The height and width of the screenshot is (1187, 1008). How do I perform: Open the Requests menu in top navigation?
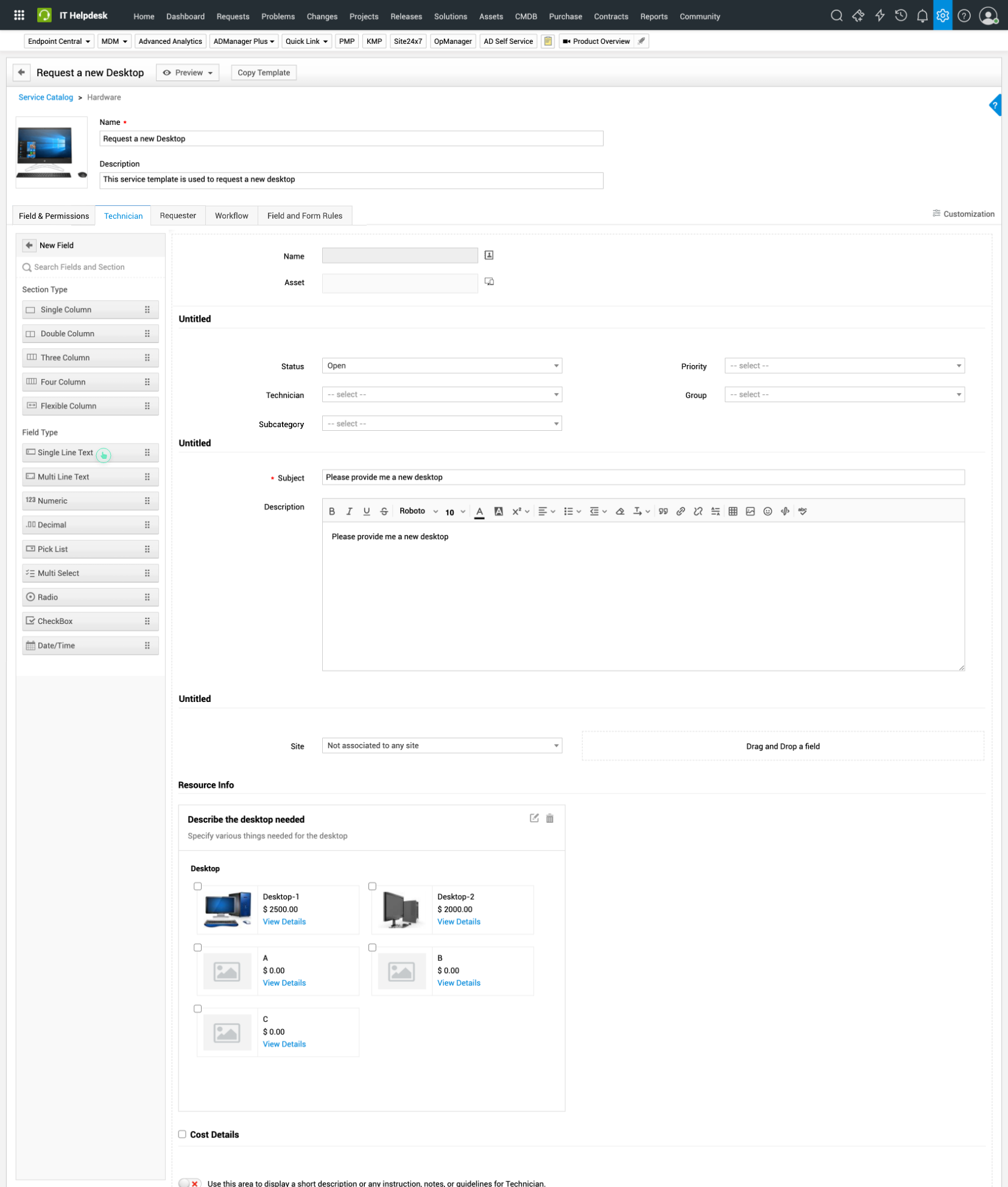(x=233, y=16)
